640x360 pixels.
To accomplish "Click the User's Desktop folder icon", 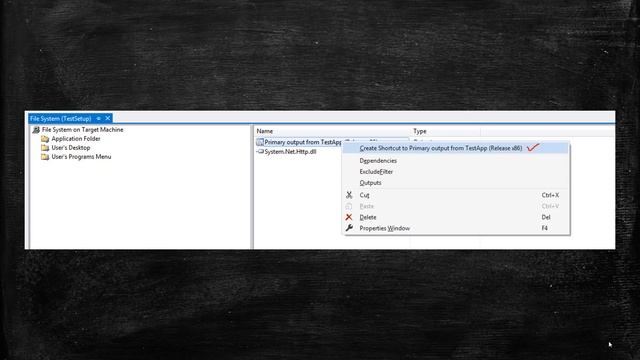I will pos(45,148).
